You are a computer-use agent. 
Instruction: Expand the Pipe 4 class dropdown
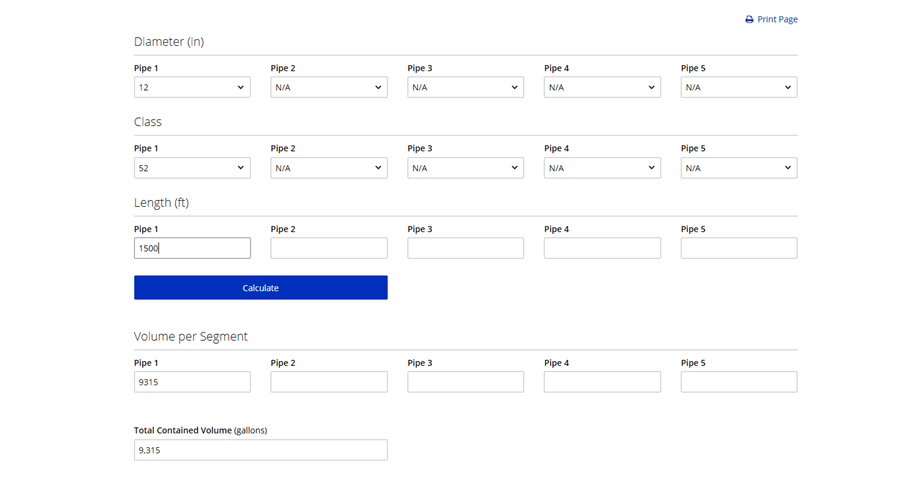[602, 168]
